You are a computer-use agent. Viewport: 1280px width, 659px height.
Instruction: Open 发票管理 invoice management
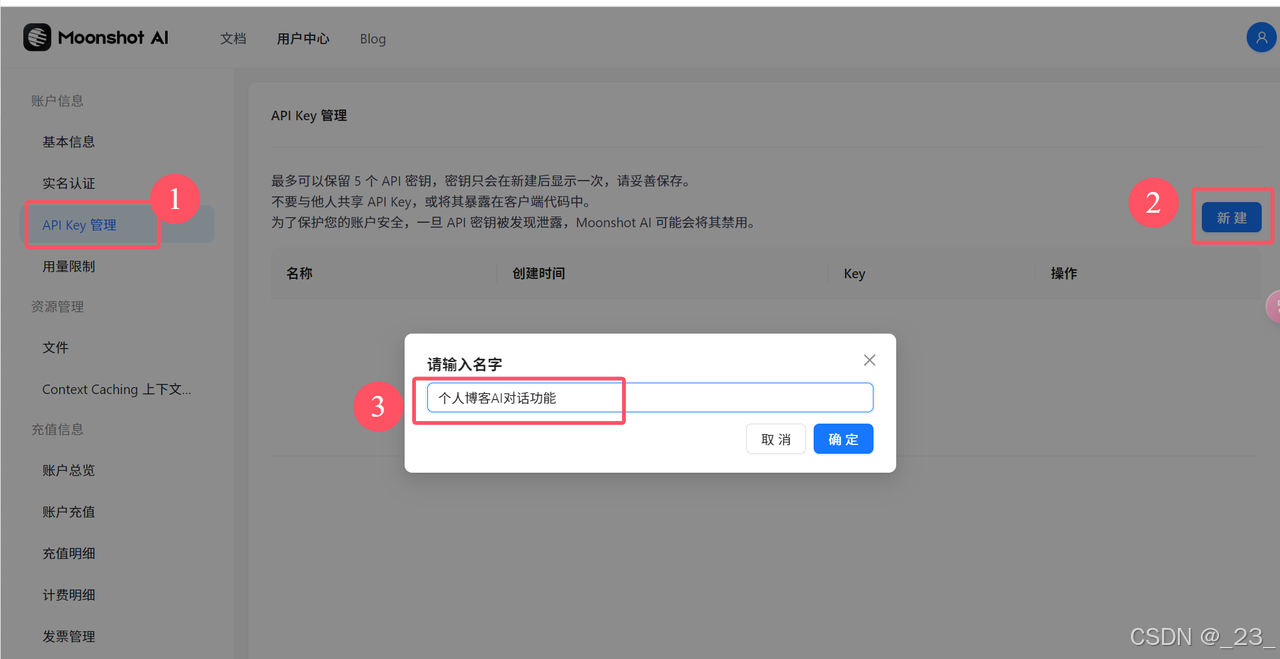69,635
